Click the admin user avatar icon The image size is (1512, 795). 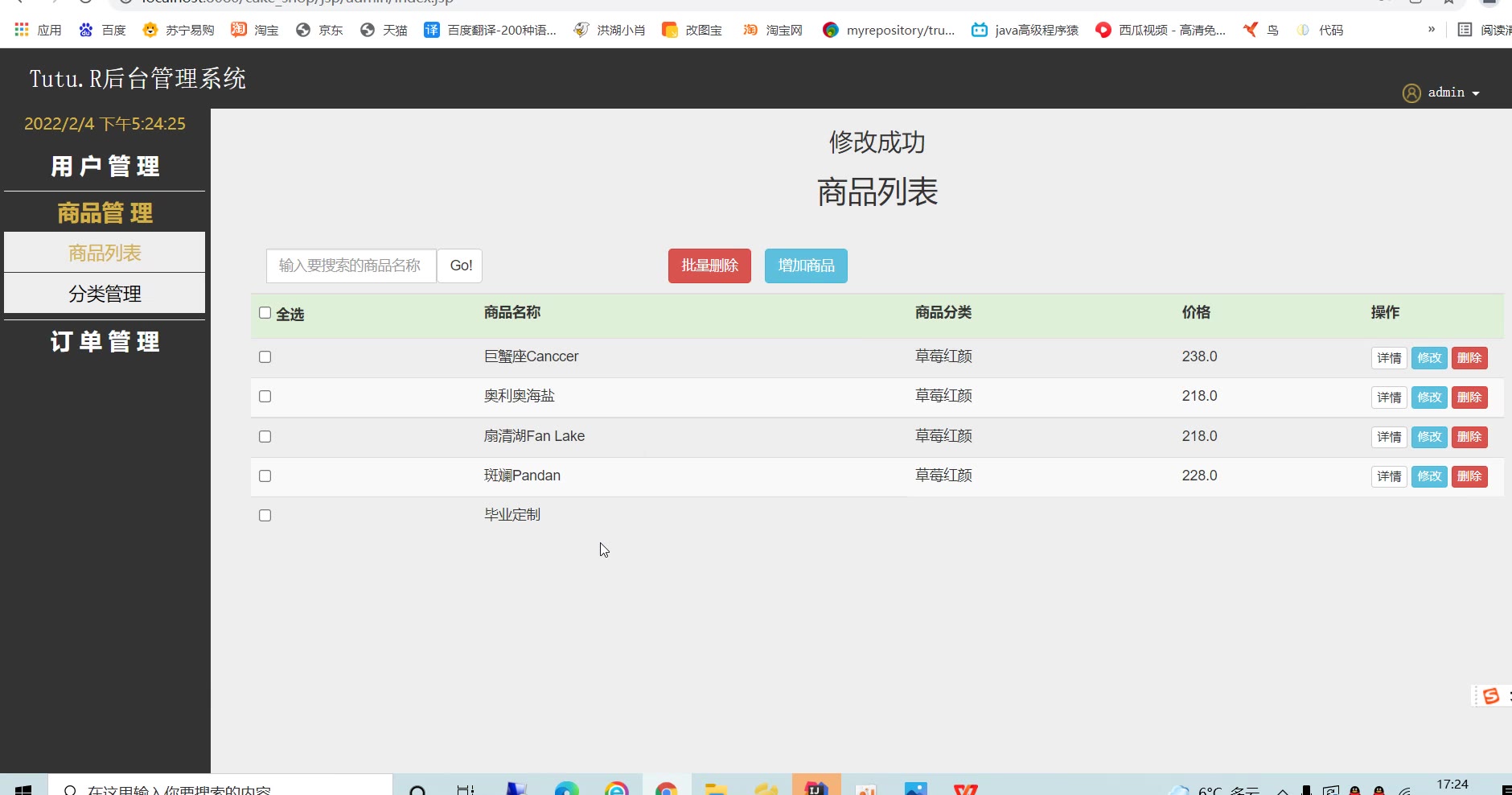pyautogui.click(x=1411, y=93)
